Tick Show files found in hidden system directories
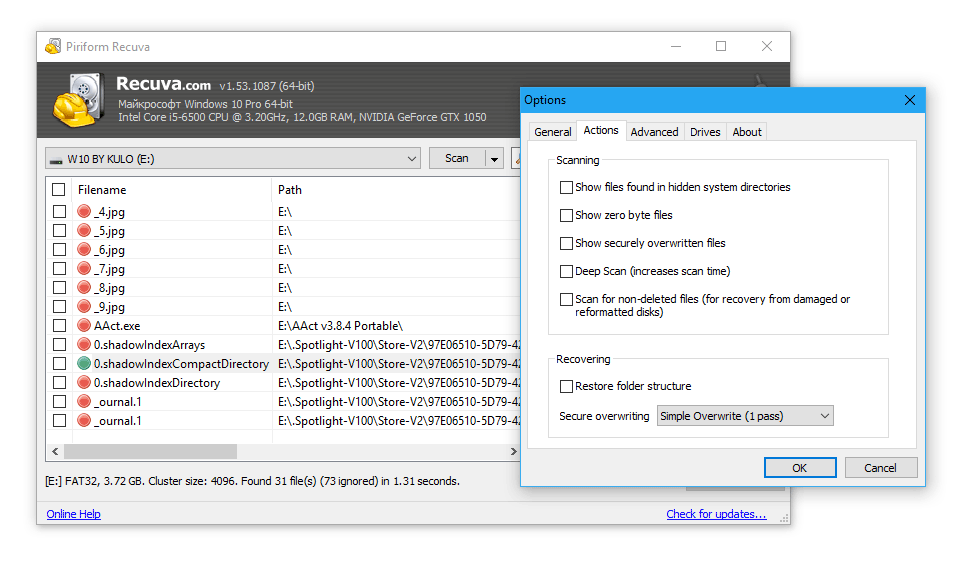 [x=567, y=187]
